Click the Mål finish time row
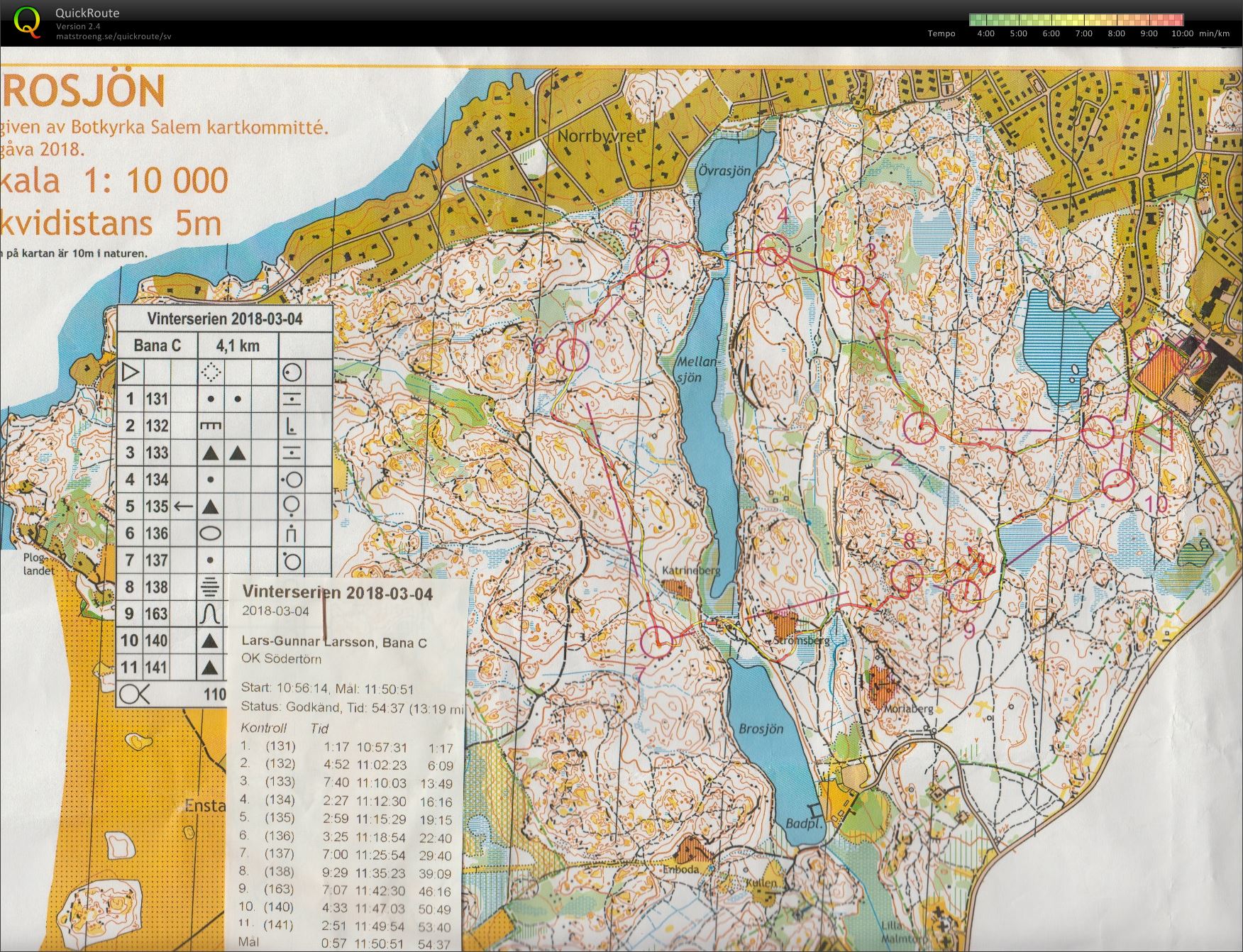Screen dimensions: 1243x952 [346, 943]
